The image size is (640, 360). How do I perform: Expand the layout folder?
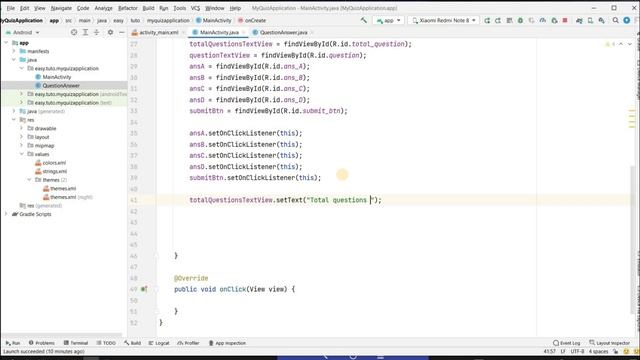pos(22,137)
